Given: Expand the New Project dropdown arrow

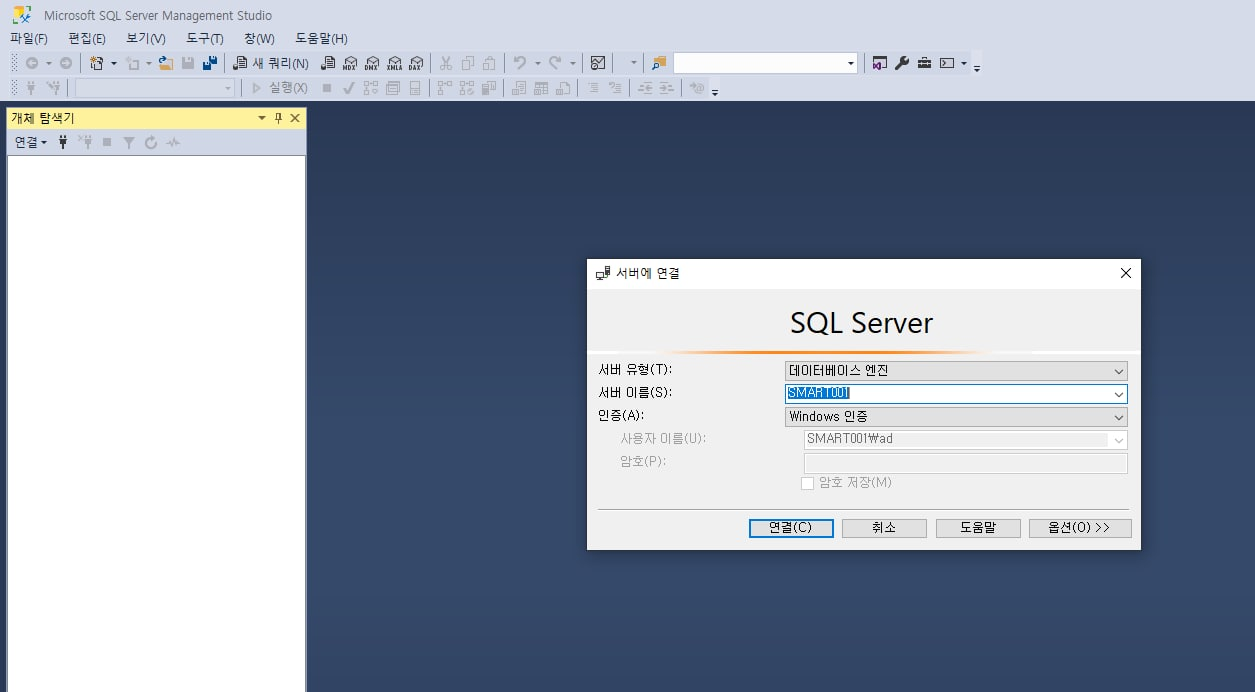Looking at the screenshot, I should pos(113,63).
